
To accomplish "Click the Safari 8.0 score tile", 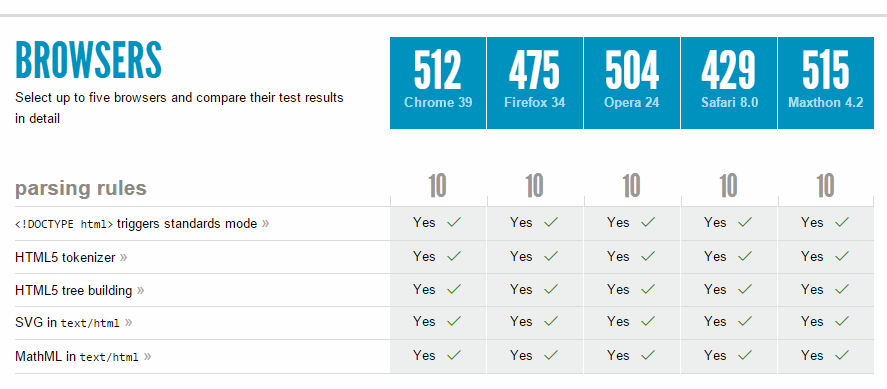I will pos(729,83).
